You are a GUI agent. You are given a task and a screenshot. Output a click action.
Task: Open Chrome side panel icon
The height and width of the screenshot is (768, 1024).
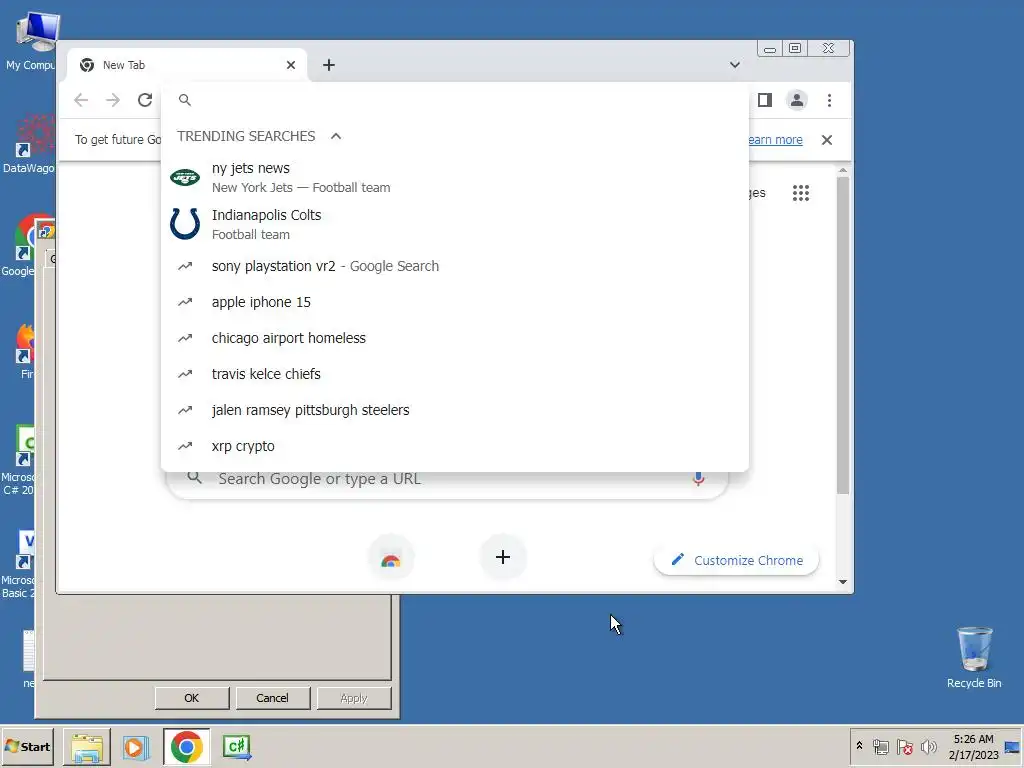pyautogui.click(x=765, y=100)
